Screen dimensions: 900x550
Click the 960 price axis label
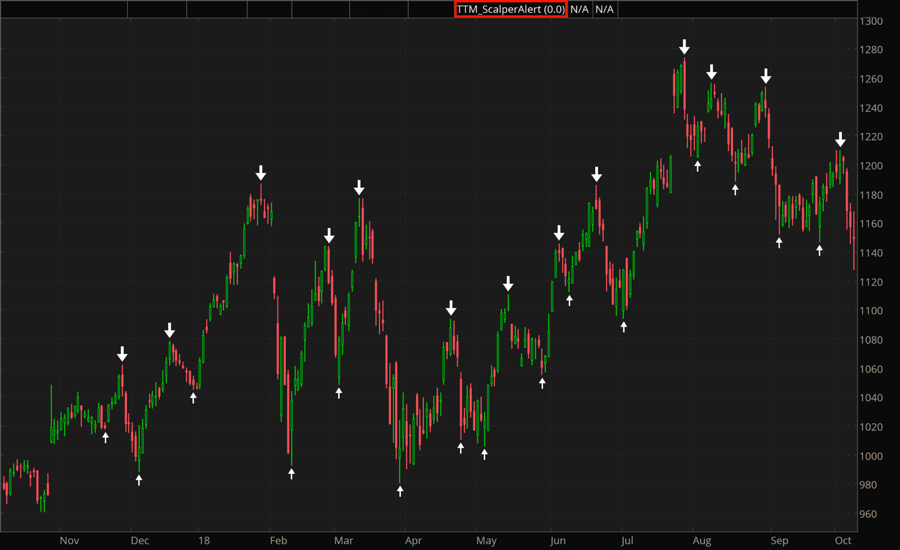pyautogui.click(x=870, y=515)
